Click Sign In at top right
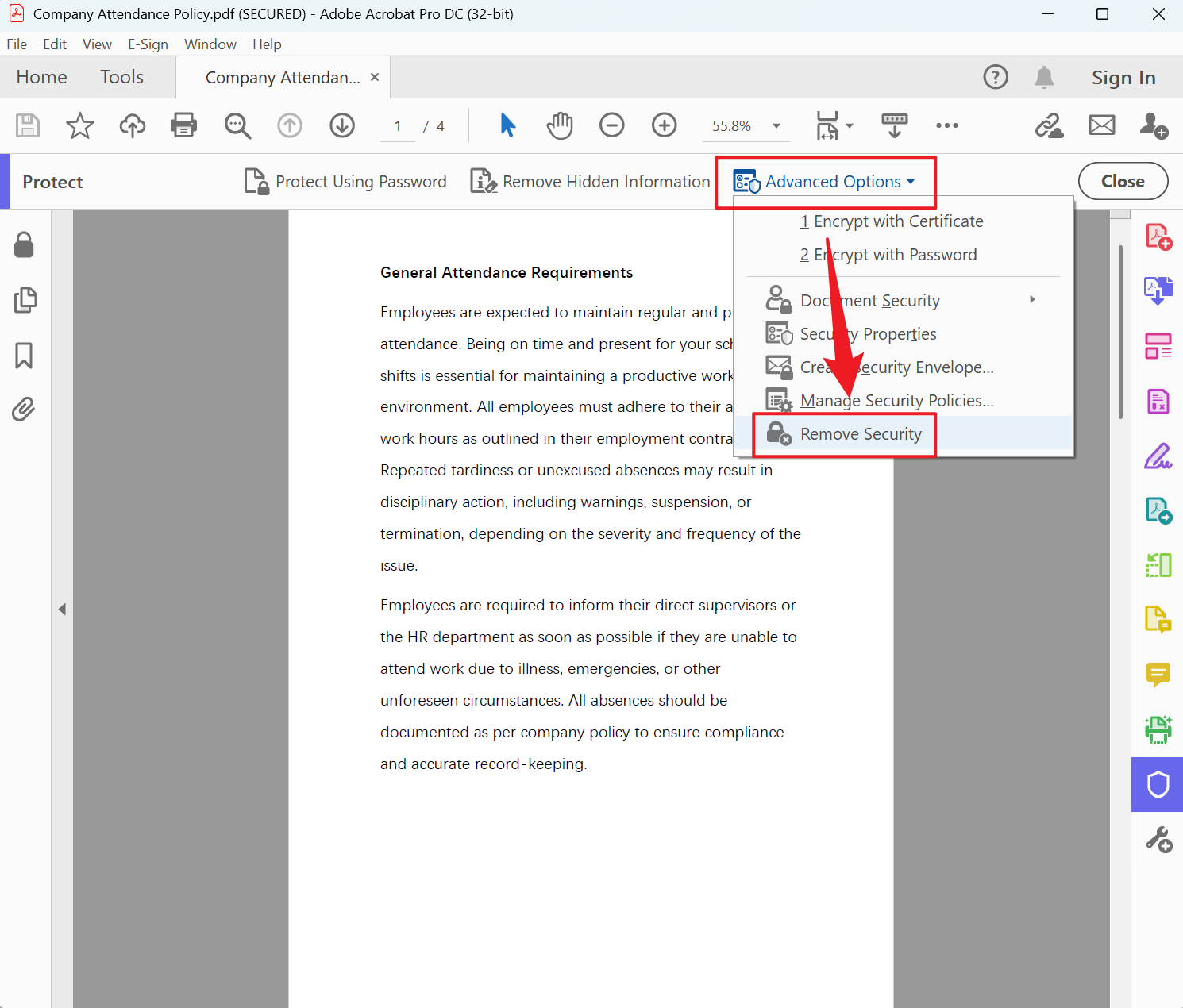Screen dimensions: 1183x1008 [1123, 77]
